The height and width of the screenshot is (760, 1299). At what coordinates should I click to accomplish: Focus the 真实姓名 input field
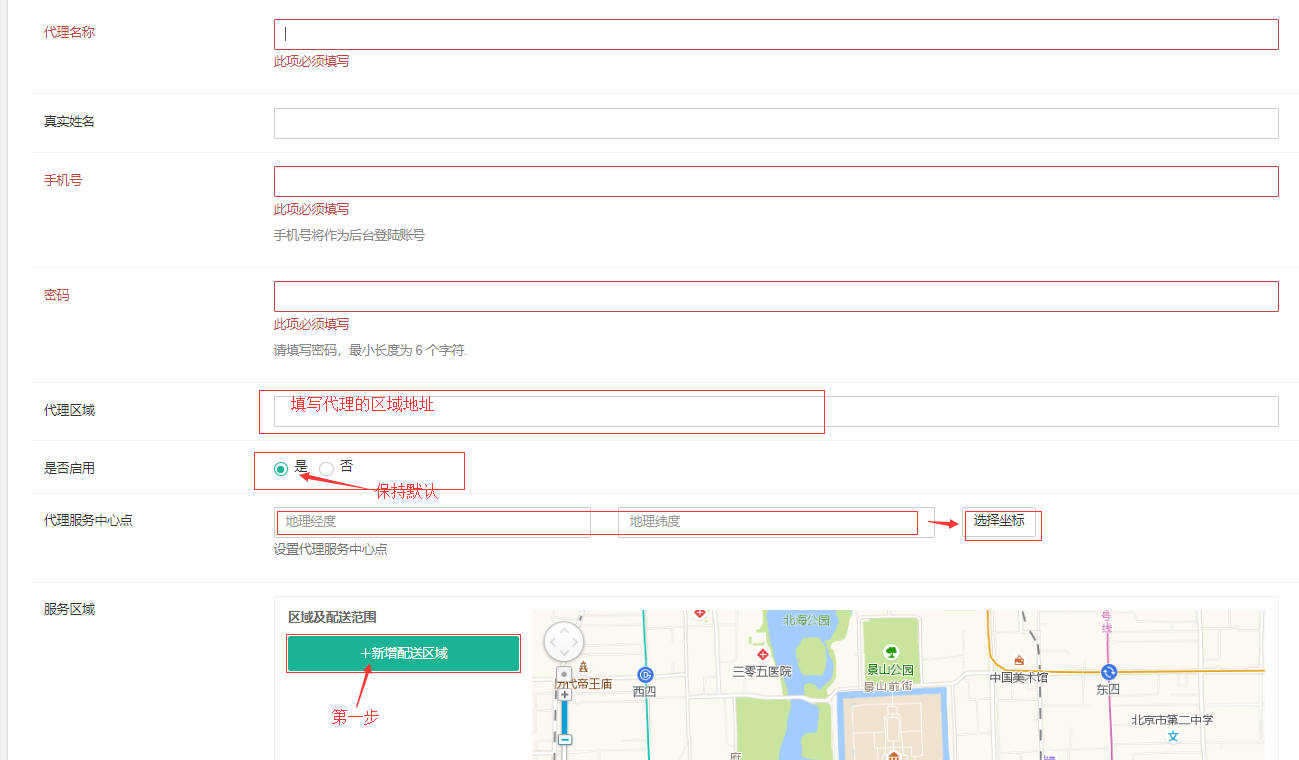pos(776,123)
